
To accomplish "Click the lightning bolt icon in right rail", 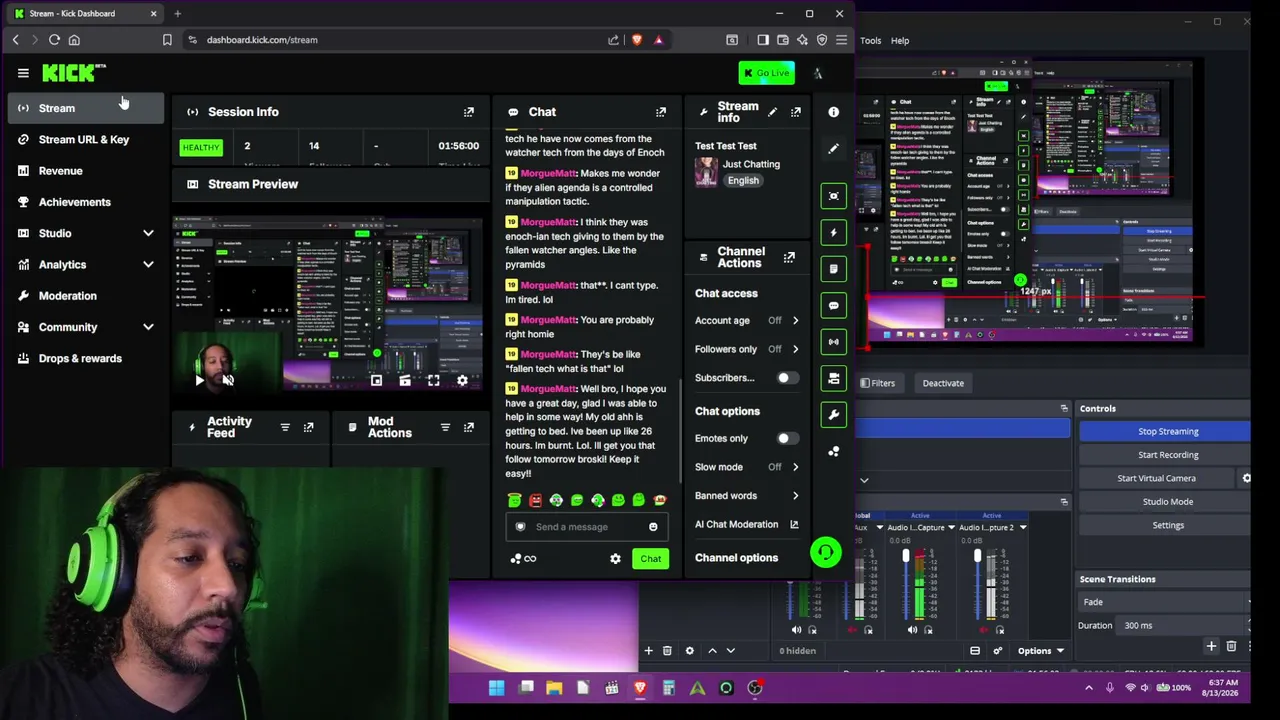I will click(834, 232).
